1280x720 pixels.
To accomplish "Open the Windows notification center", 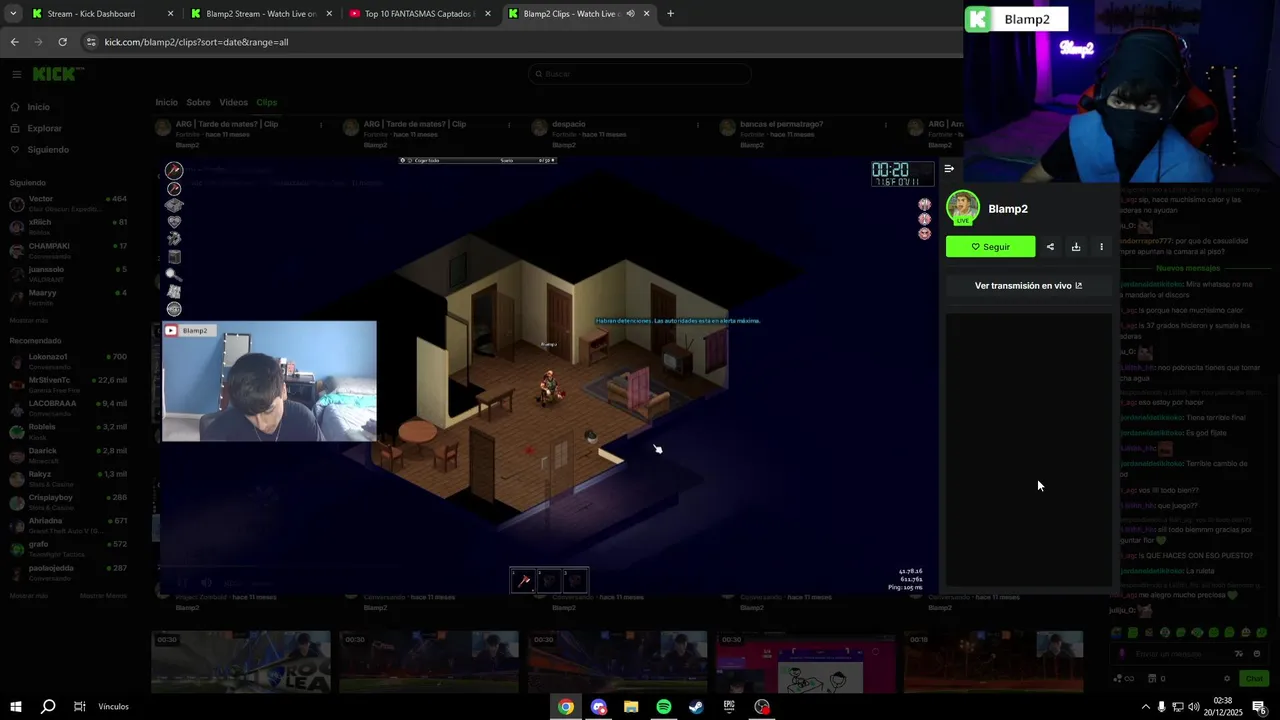I will tap(1259, 707).
